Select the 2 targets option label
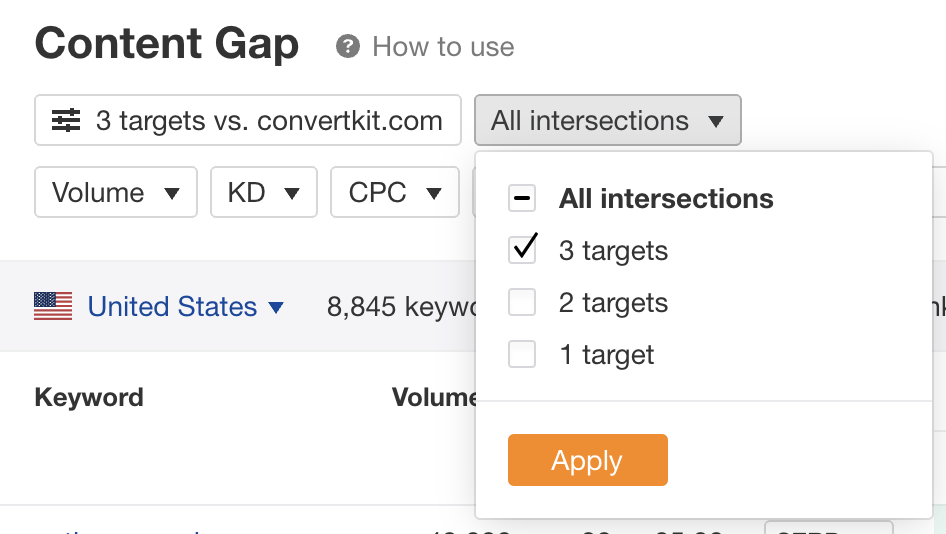 tap(613, 303)
